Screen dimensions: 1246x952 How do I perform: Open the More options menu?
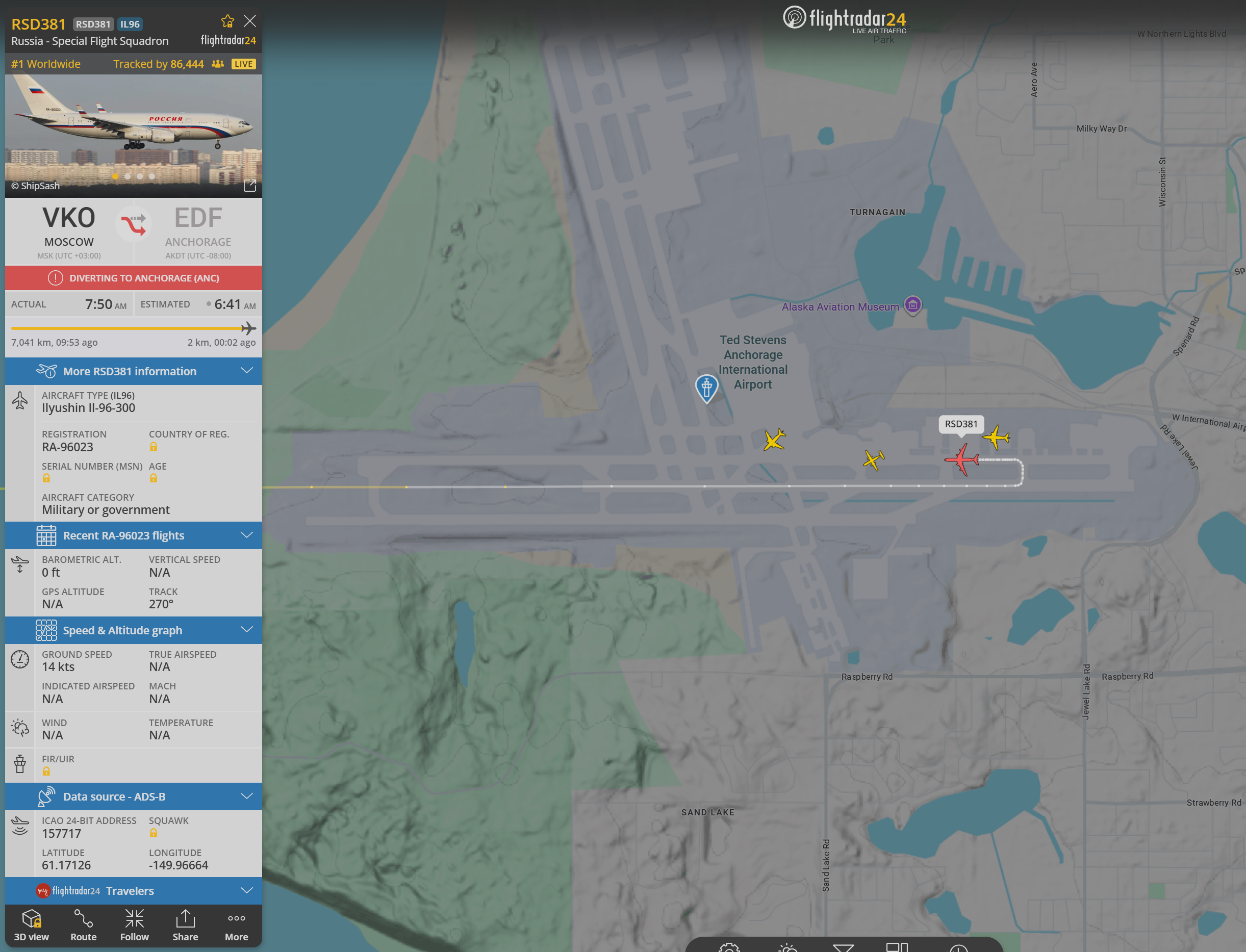(236, 925)
